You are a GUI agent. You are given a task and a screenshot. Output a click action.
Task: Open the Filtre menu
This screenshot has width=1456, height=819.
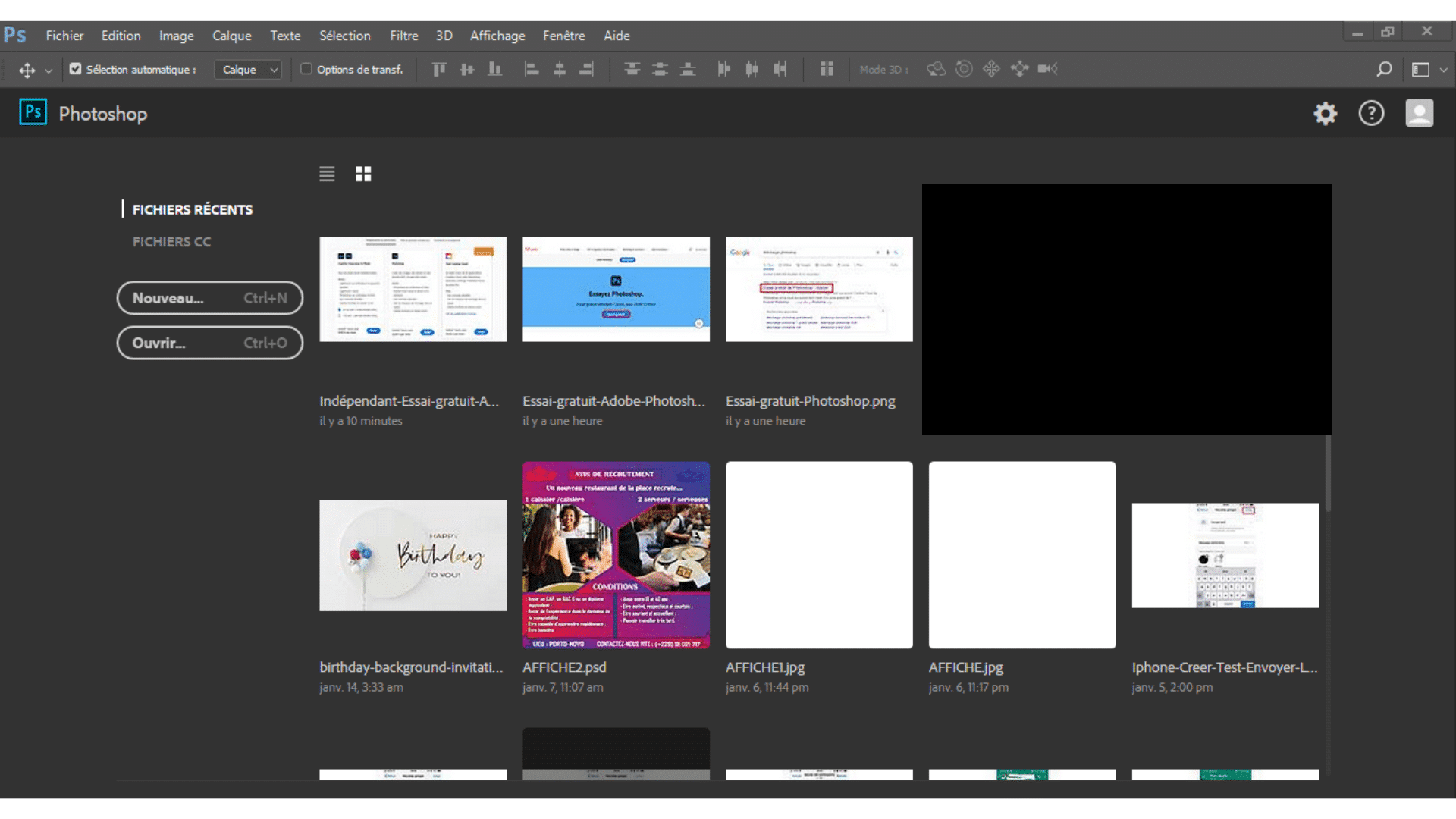pos(403,36)
